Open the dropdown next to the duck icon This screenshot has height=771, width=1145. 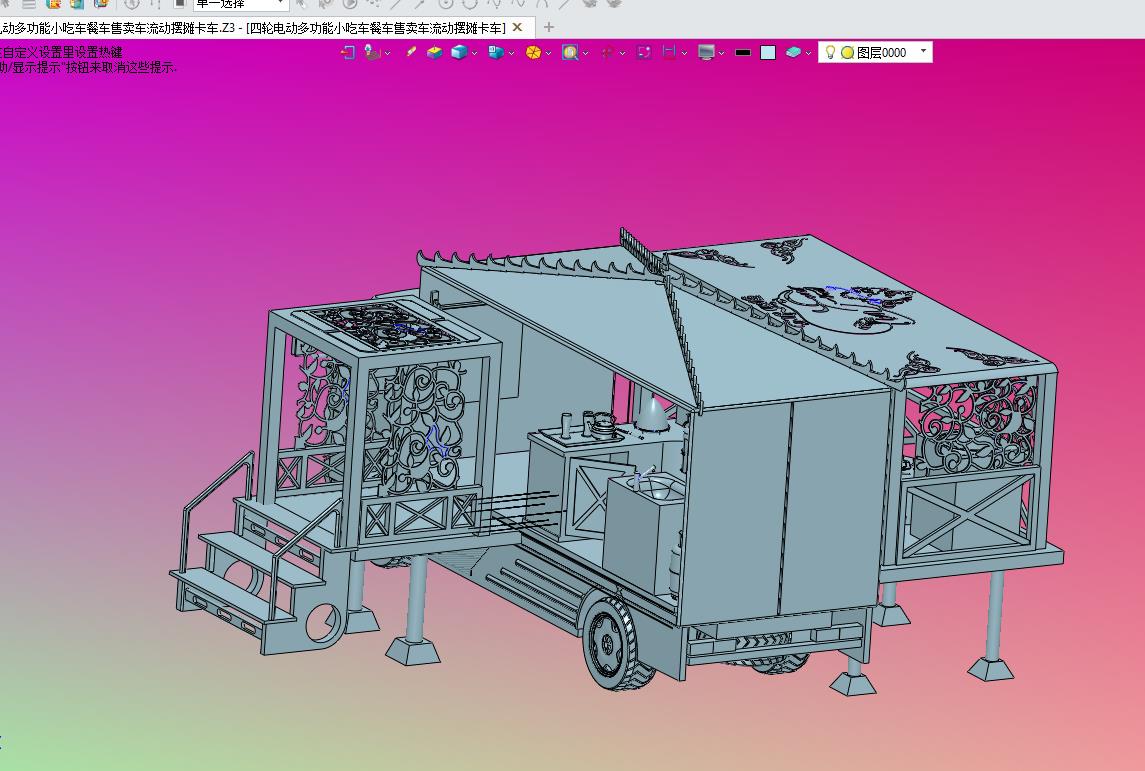tap(387, 53)
